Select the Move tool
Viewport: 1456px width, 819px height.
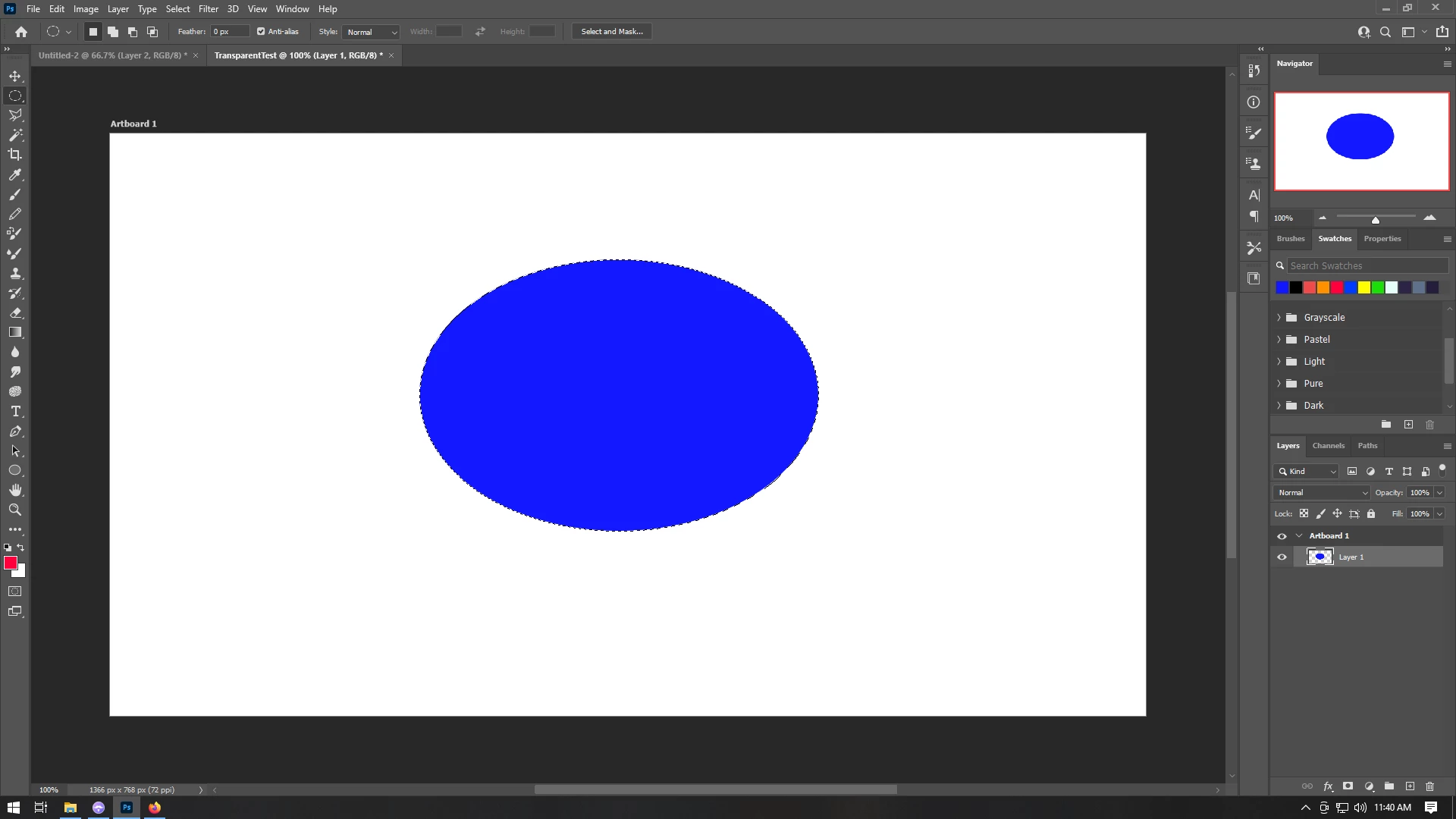[15, 76]
